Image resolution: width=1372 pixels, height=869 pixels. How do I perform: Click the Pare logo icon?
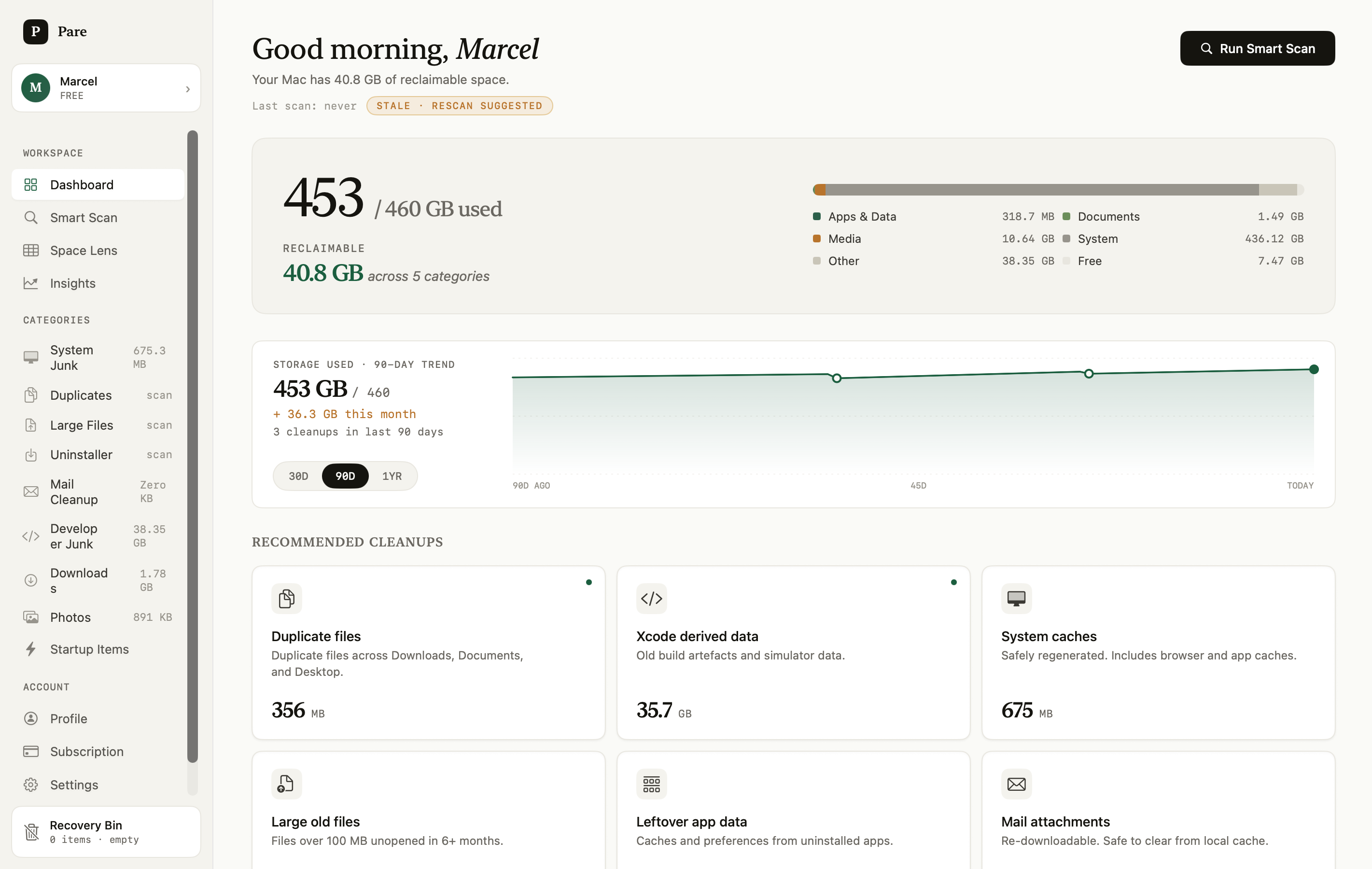pyautogui.click(x=35, y=31)
